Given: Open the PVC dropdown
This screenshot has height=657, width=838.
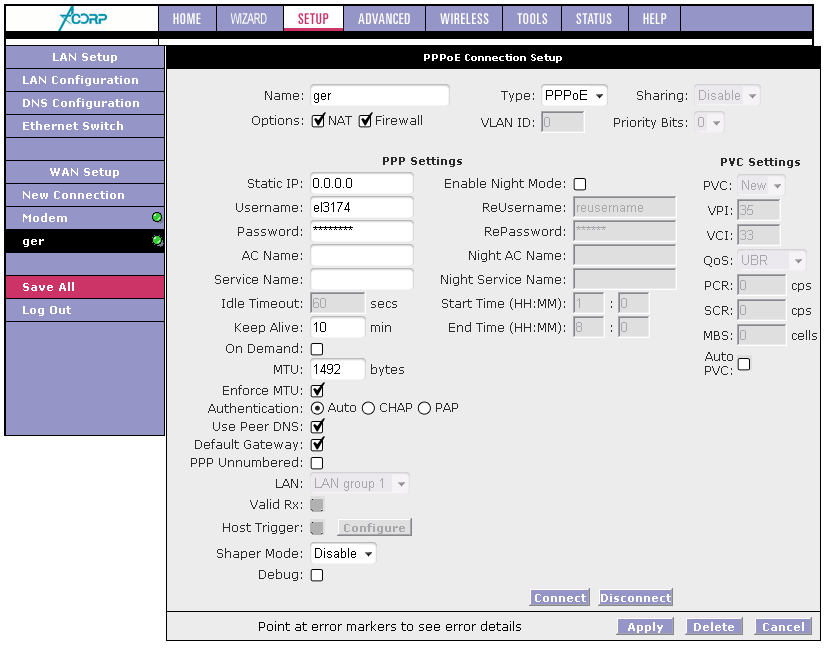Looking at the screenshot, I should click(x=761, y=186).
